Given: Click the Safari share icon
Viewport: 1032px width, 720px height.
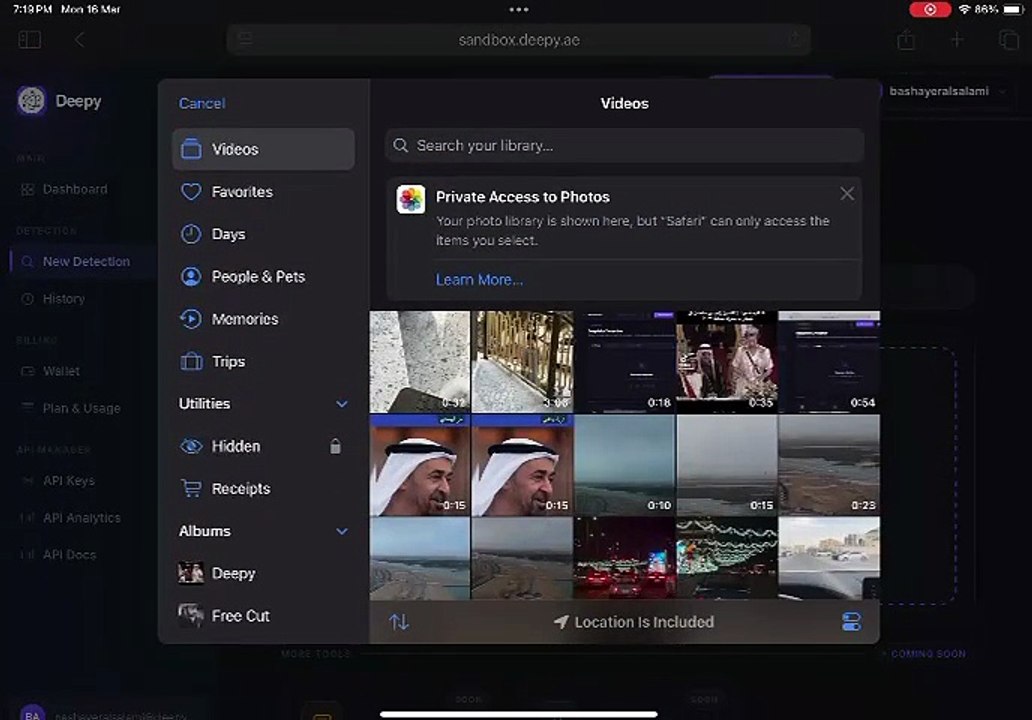Looking at the screenshot, I should pos(906,39).
